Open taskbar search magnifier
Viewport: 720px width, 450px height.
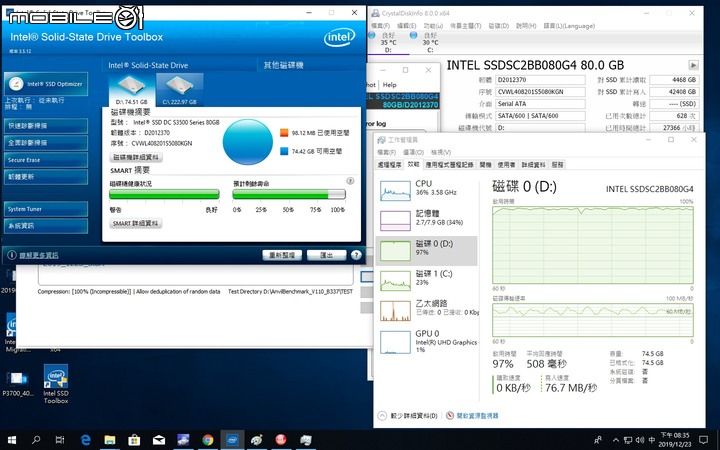click(36, 440)
